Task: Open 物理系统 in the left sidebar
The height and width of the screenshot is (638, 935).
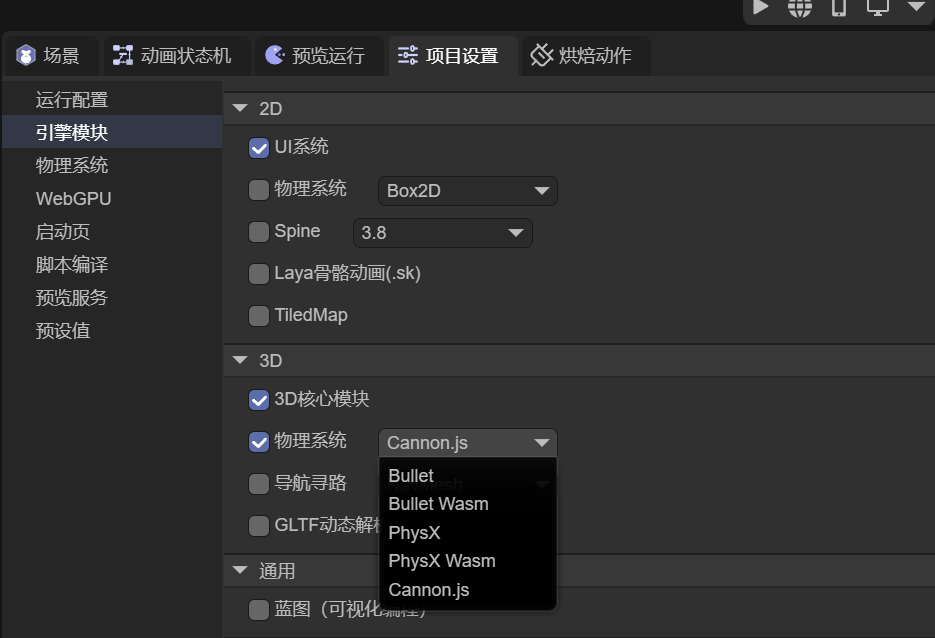Action: pos(72,166)
